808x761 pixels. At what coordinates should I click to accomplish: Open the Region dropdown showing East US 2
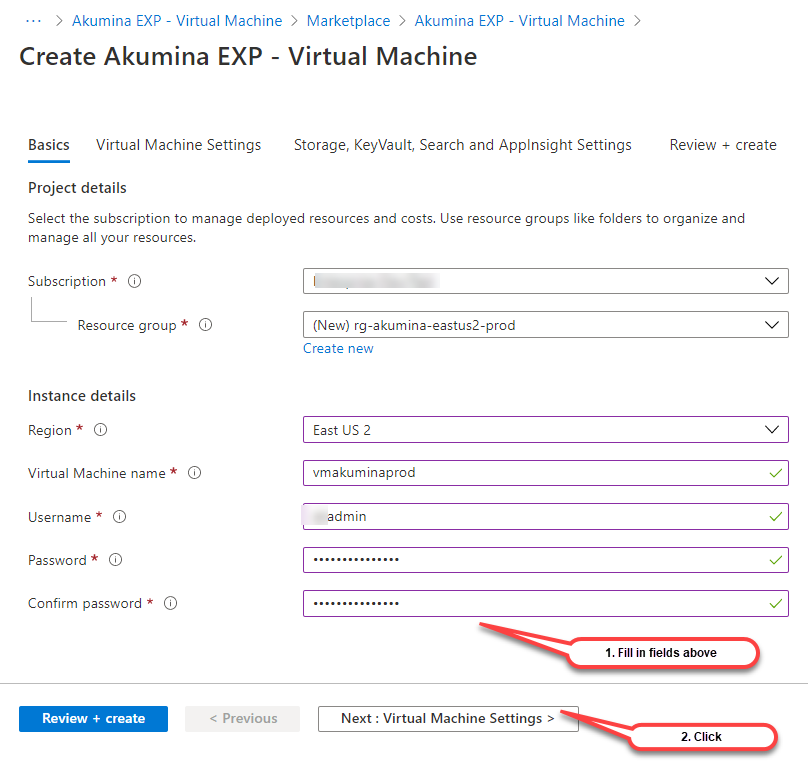tap(545, 430)
